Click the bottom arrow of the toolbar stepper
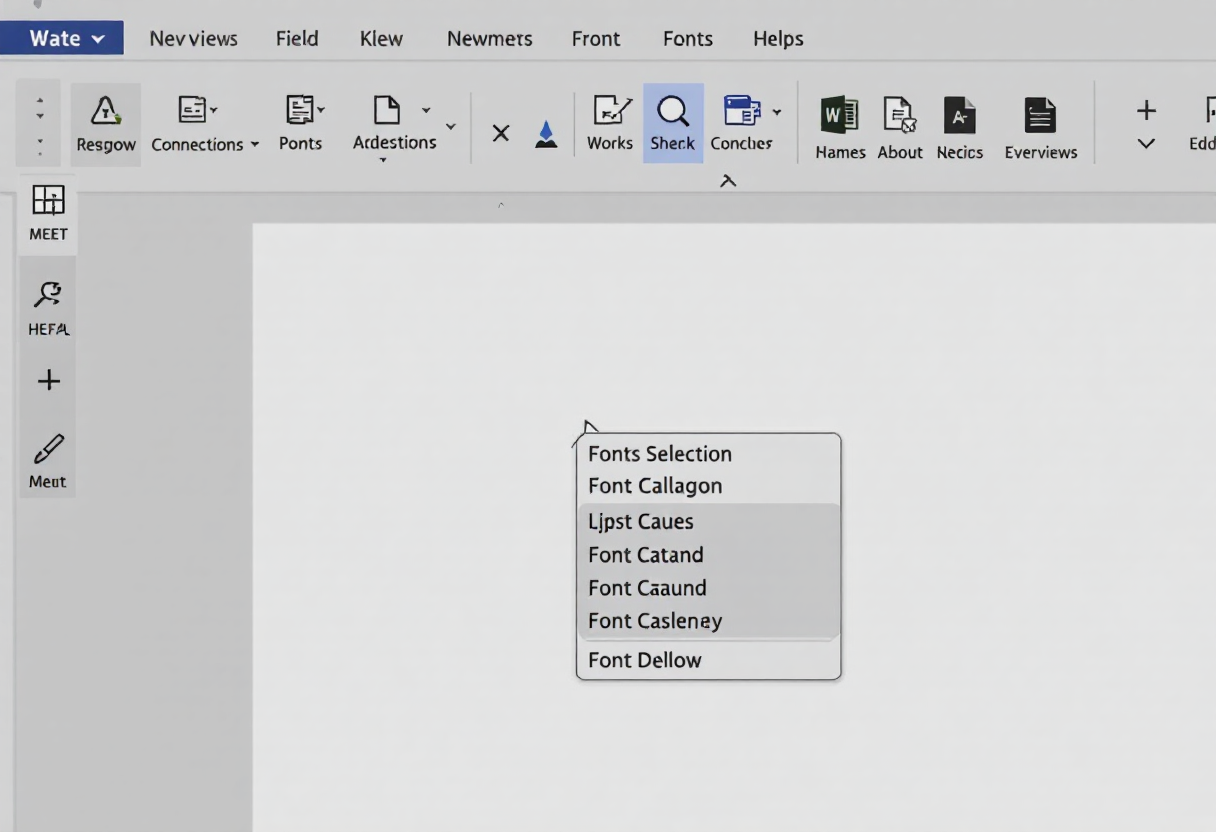1216x832 pixels. (x=40, y=152)
